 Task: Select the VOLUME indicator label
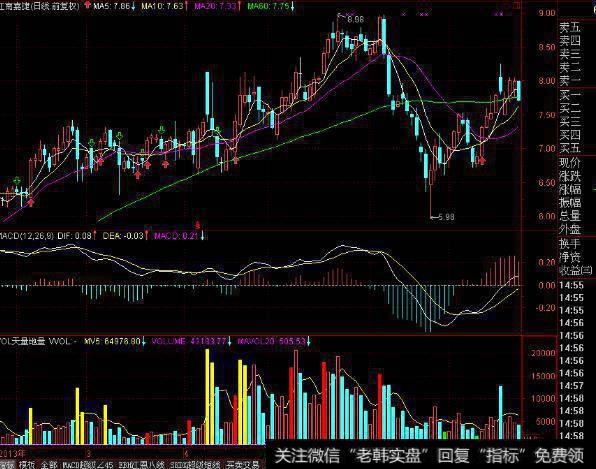168,341
